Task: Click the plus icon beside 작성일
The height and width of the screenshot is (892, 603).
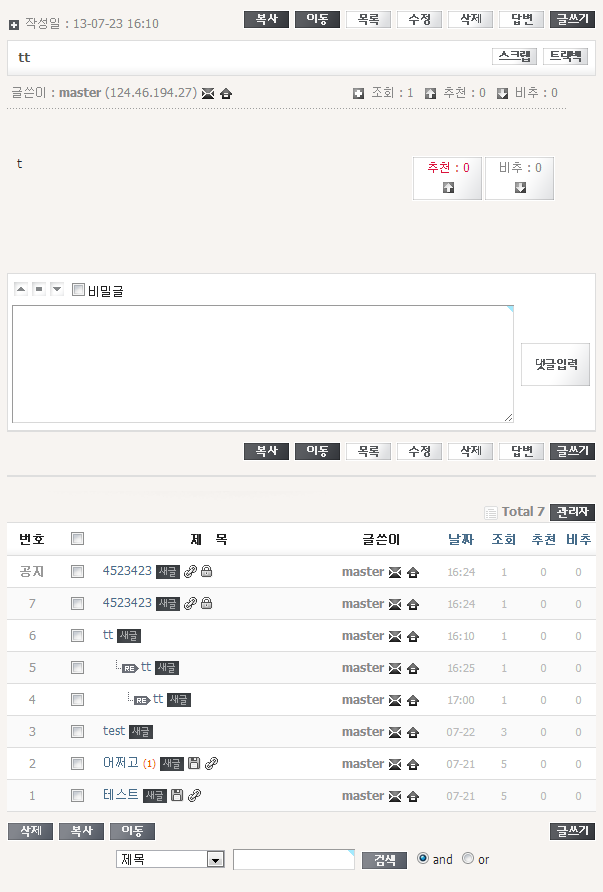Action: coord(14,25)
